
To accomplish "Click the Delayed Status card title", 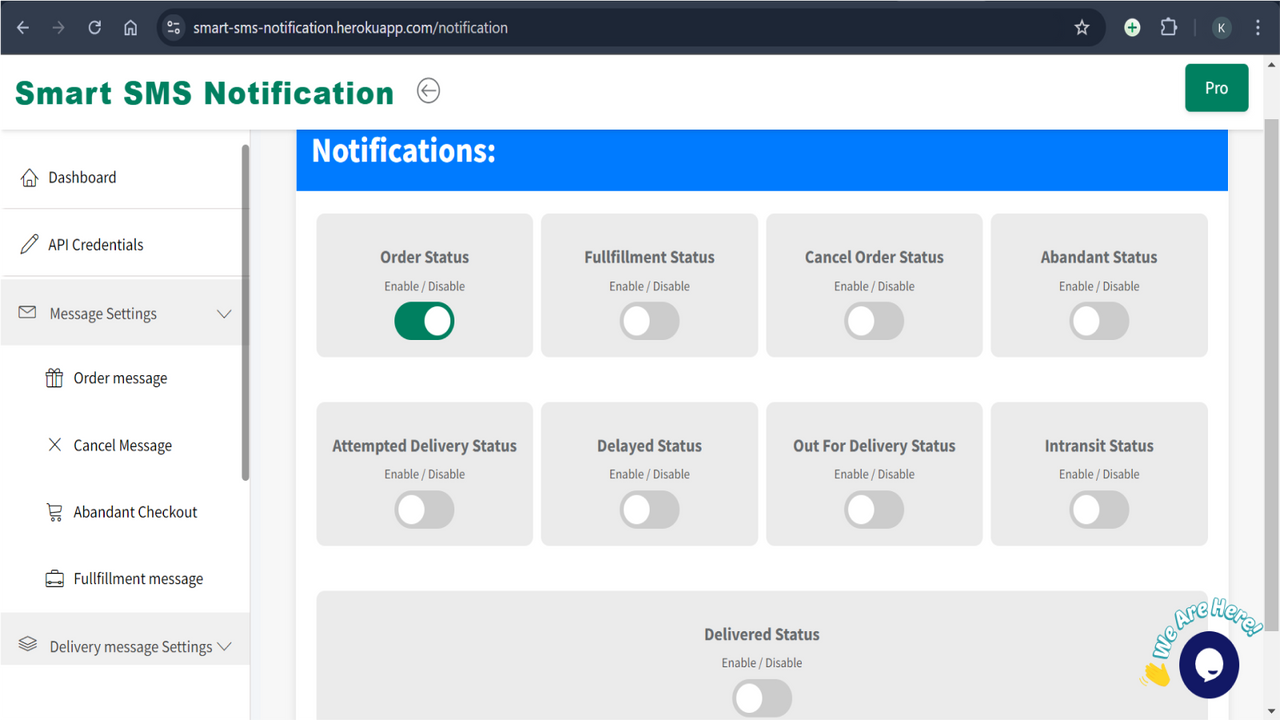I will click(x=649, y=446).
